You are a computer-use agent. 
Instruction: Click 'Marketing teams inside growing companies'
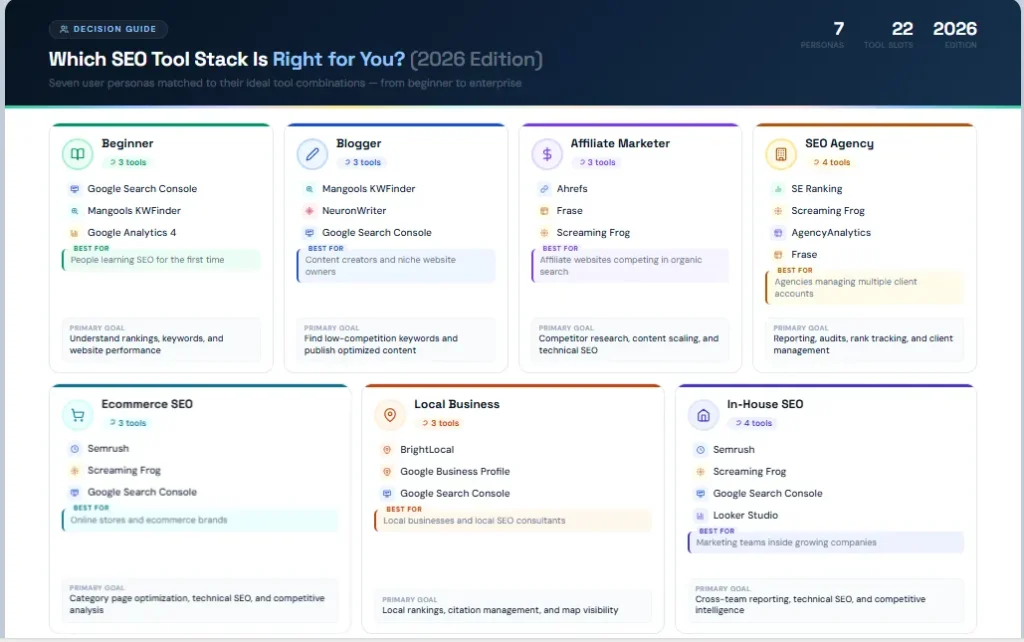pyautogui.click(x=786, y=543)
